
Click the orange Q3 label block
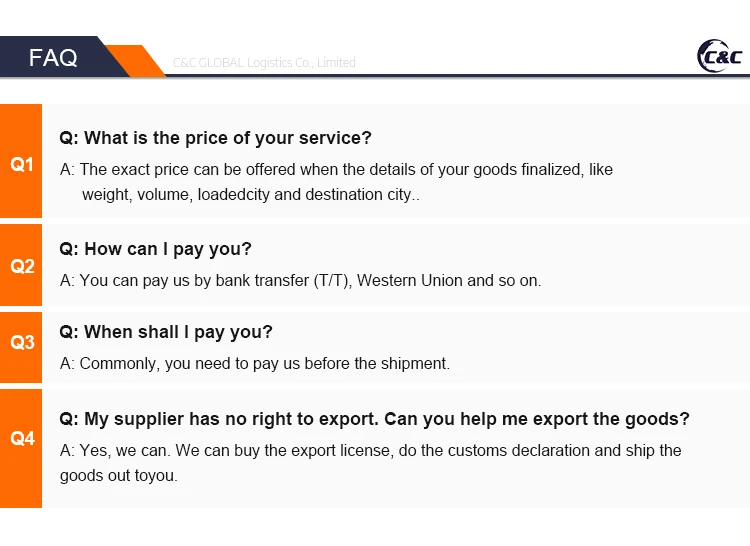tap(21, 342)
